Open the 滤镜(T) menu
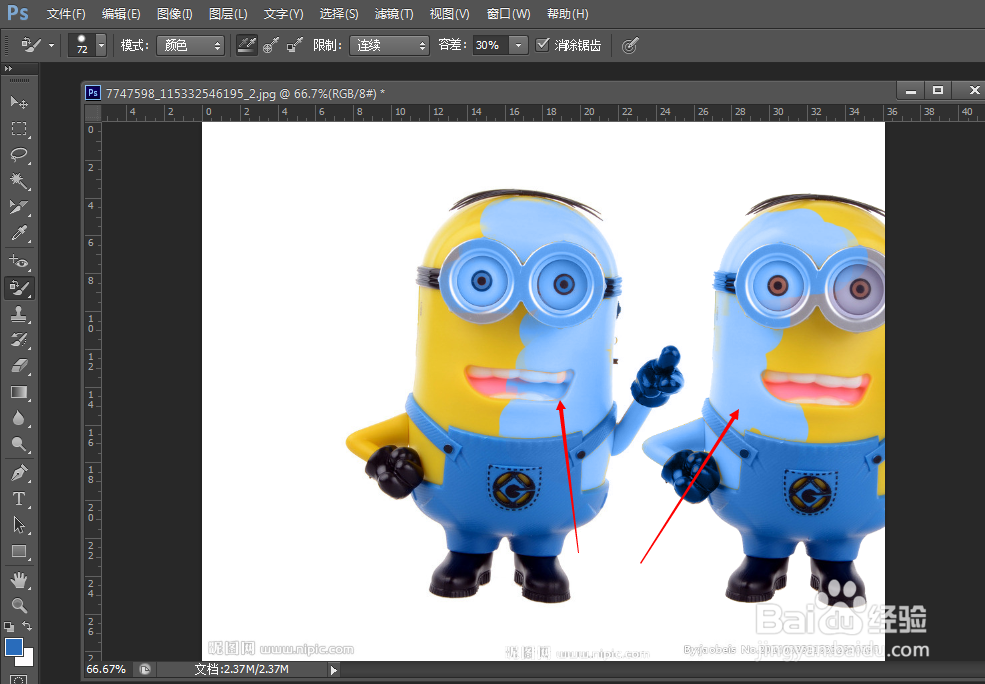 tap(394, 13)
